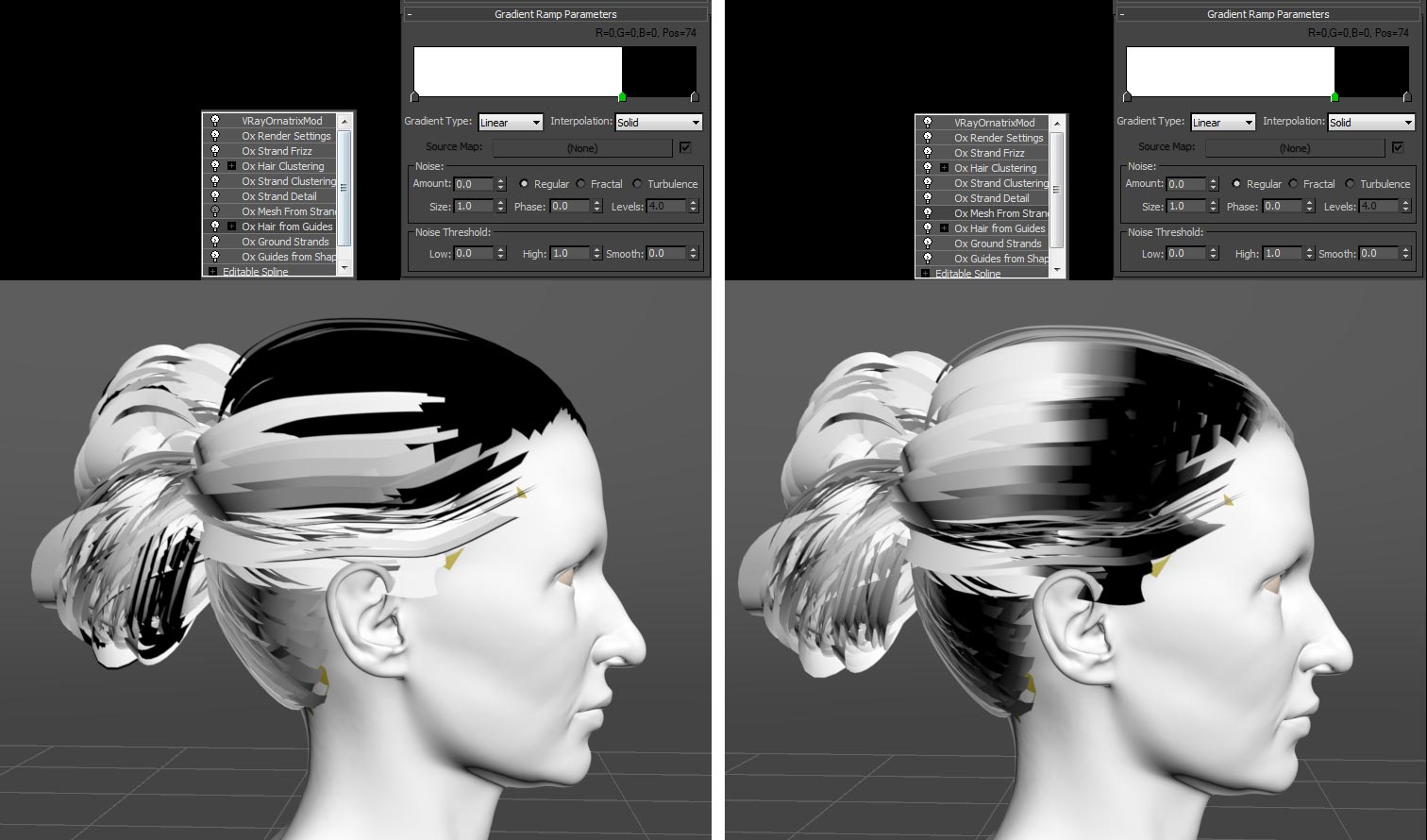Click Source Map (None) button in right panel
The width and height of the screenshot is (1427, 840).
1294,148
